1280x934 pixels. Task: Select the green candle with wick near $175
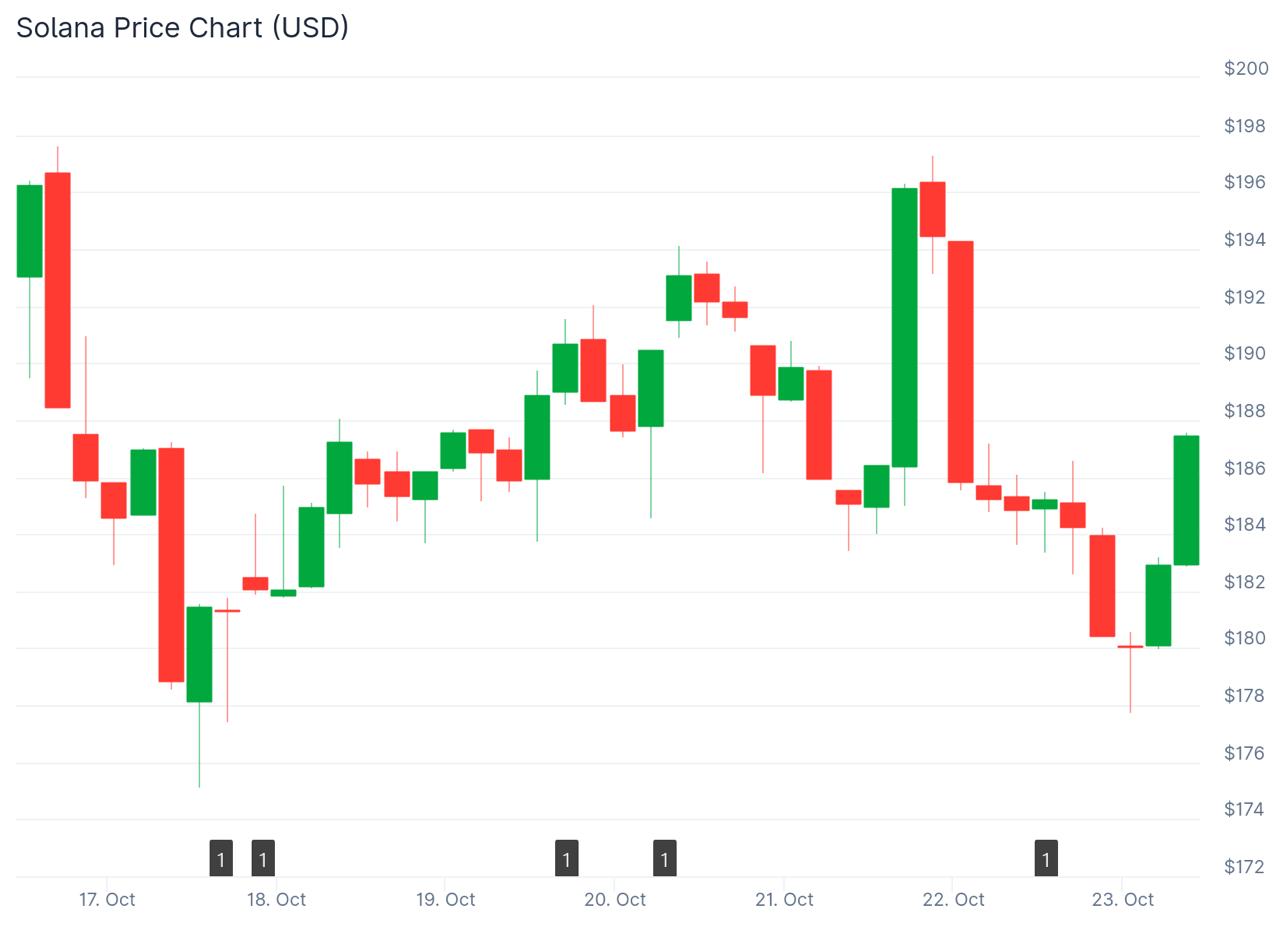[x=199, y=654]
